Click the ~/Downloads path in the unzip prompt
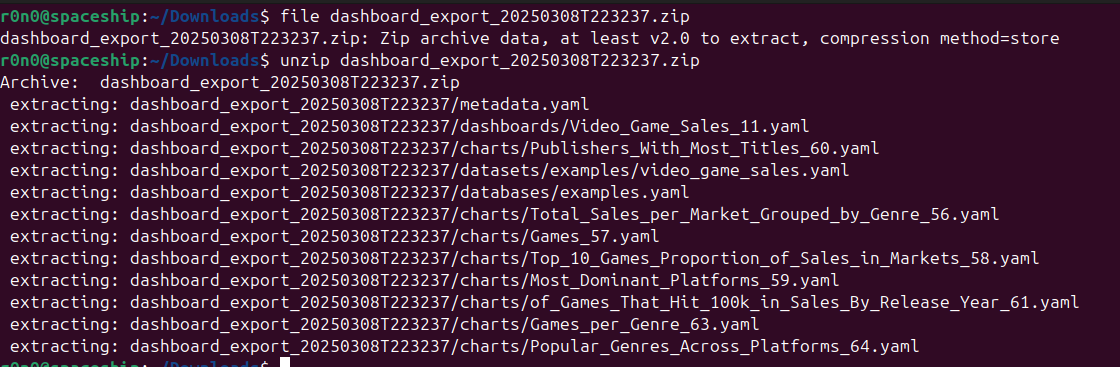The image size is (1120, 367). tap(204, 60)
